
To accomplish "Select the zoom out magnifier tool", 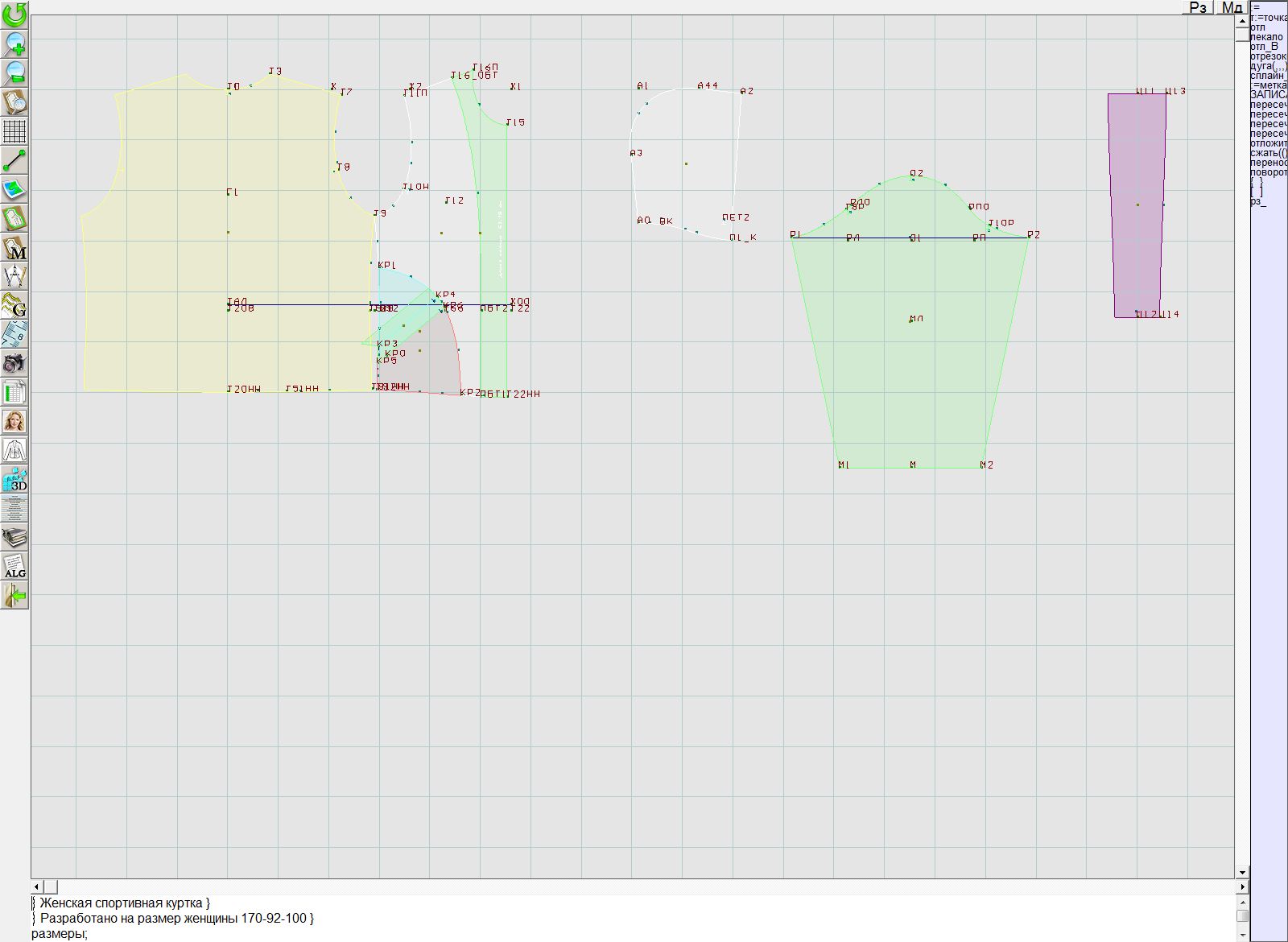I will click(14, 72).
